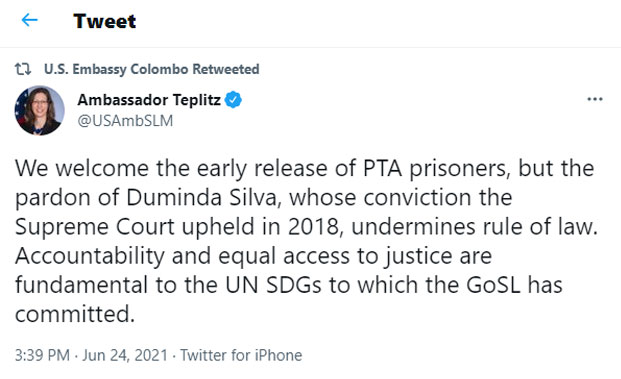Click the U.S. Embassy Colombo Retweeted label
This screenshot has width=621, height=379.
click(x=152, y=69)
